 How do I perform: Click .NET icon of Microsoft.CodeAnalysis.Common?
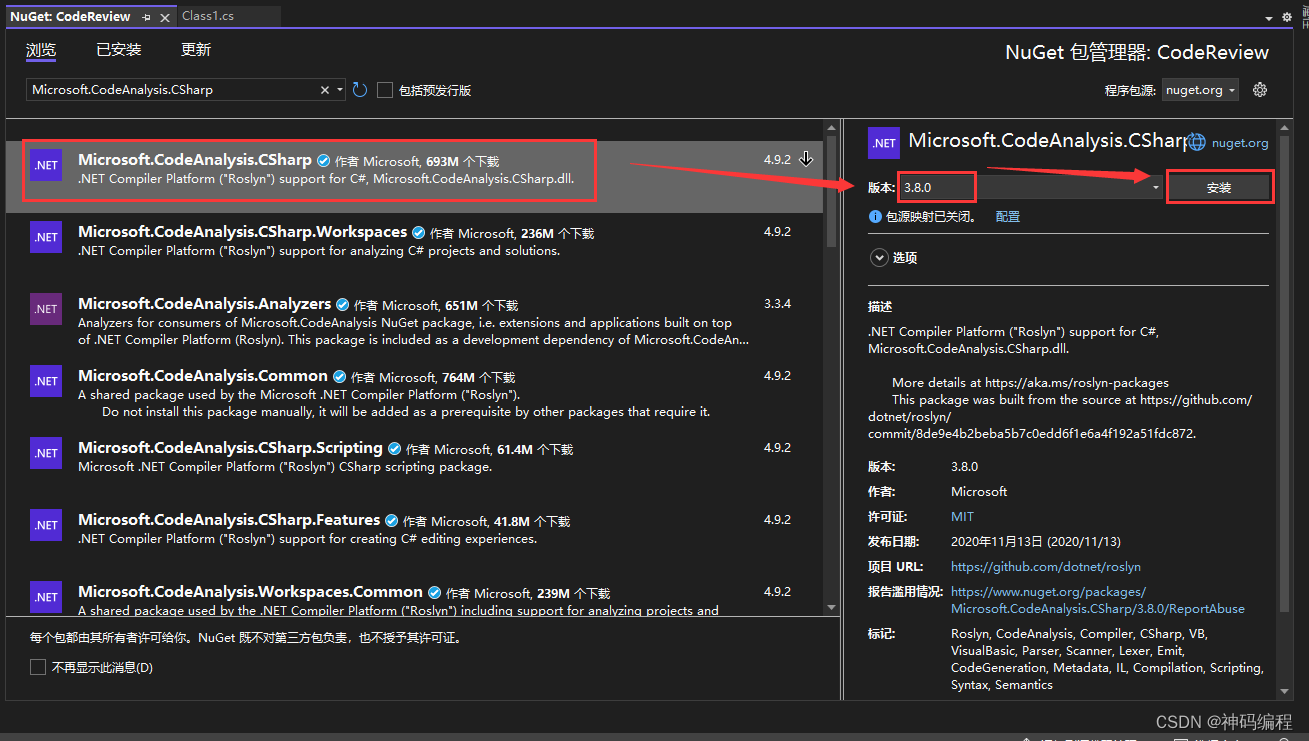click(x=46, y=381)
